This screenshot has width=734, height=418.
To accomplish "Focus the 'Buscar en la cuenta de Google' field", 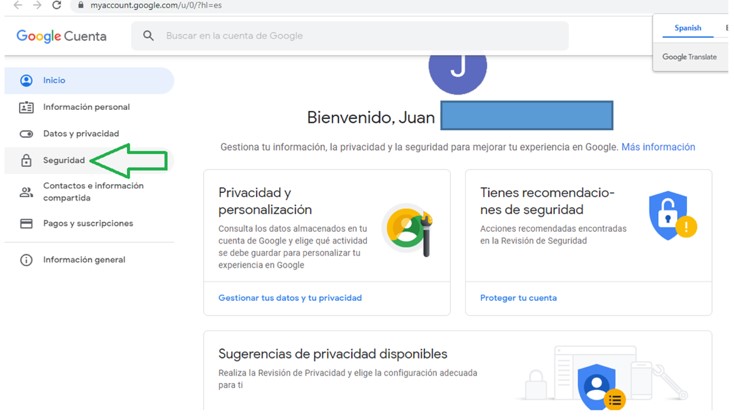I will [350, 36].
